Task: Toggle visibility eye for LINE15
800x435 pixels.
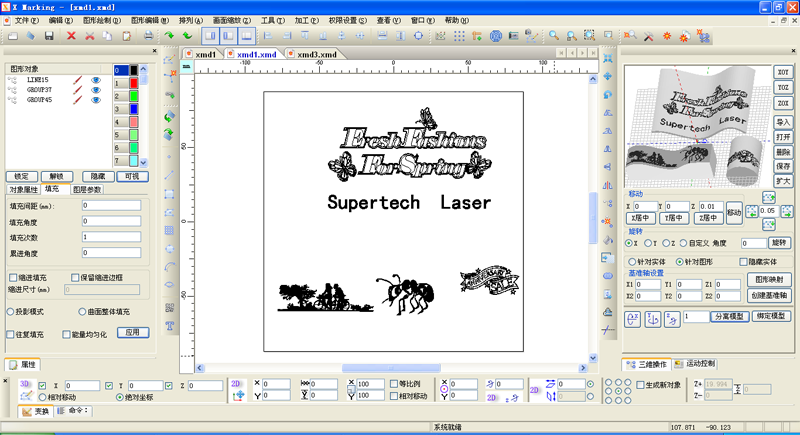Action: [x=97, y=79]
